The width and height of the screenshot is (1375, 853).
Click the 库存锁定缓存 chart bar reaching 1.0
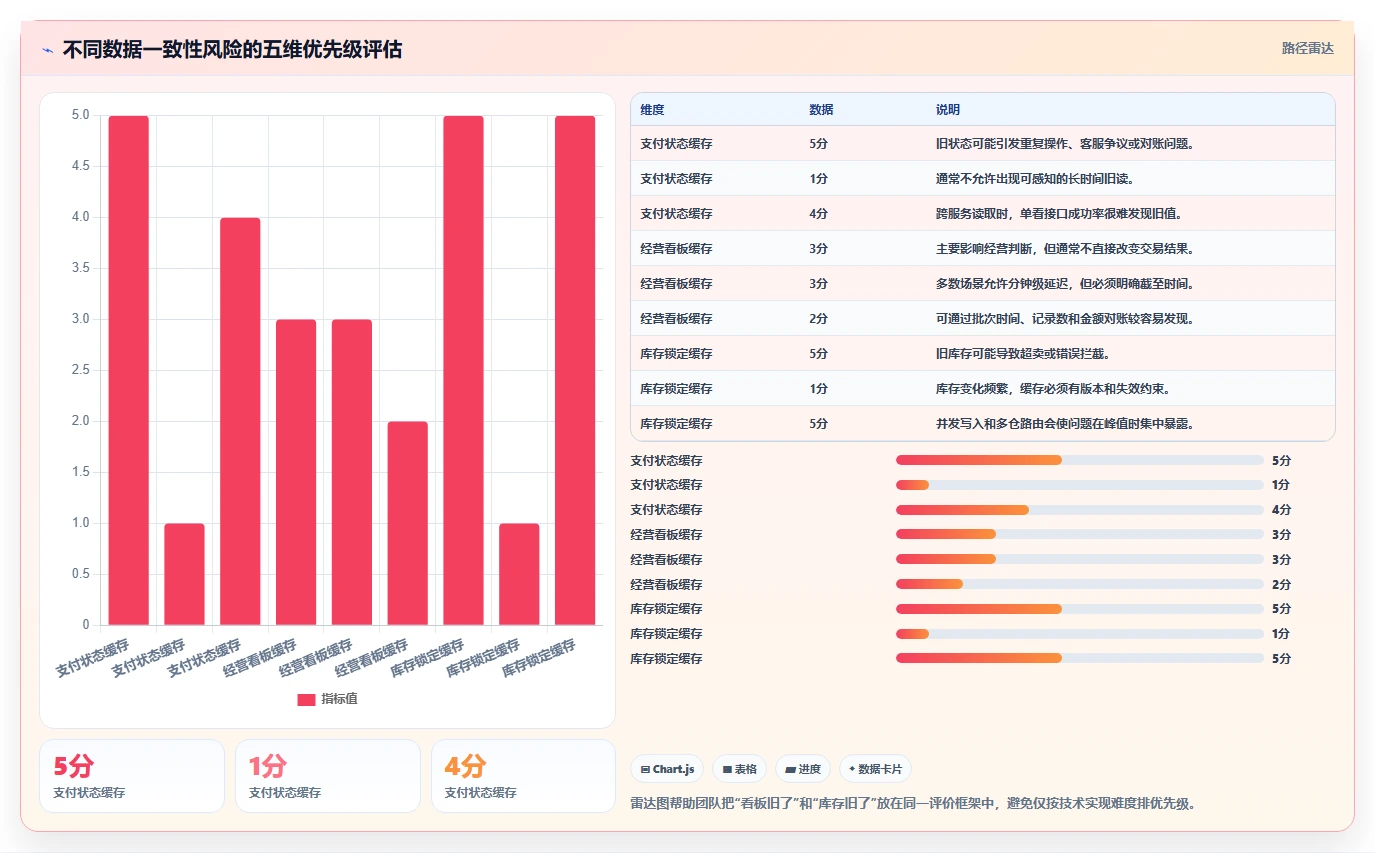[x=519, y=574]
